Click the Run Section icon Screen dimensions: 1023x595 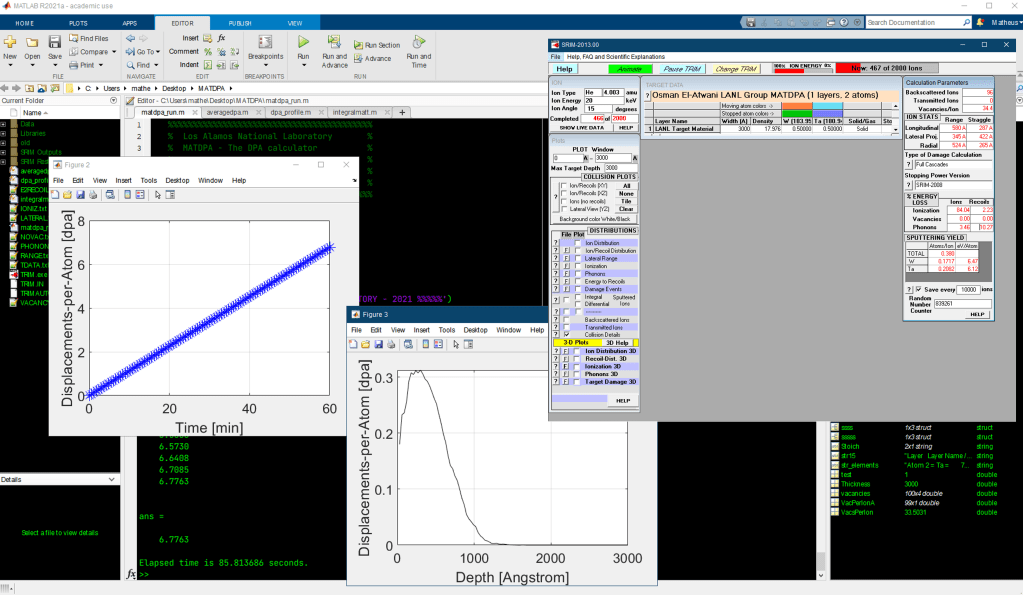click(x=358, y=45)
